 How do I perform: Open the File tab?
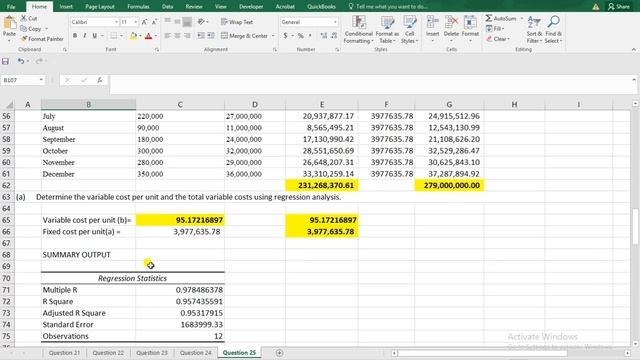coord(11,7)
